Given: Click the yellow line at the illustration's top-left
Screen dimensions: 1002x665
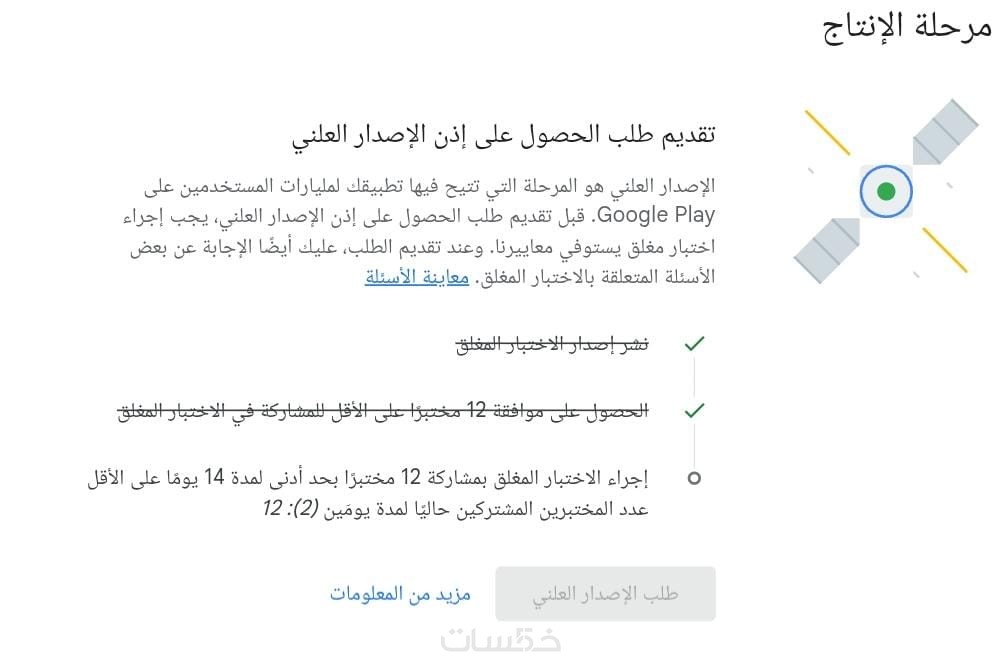Looking at the screenshot, I should [827, 132].
